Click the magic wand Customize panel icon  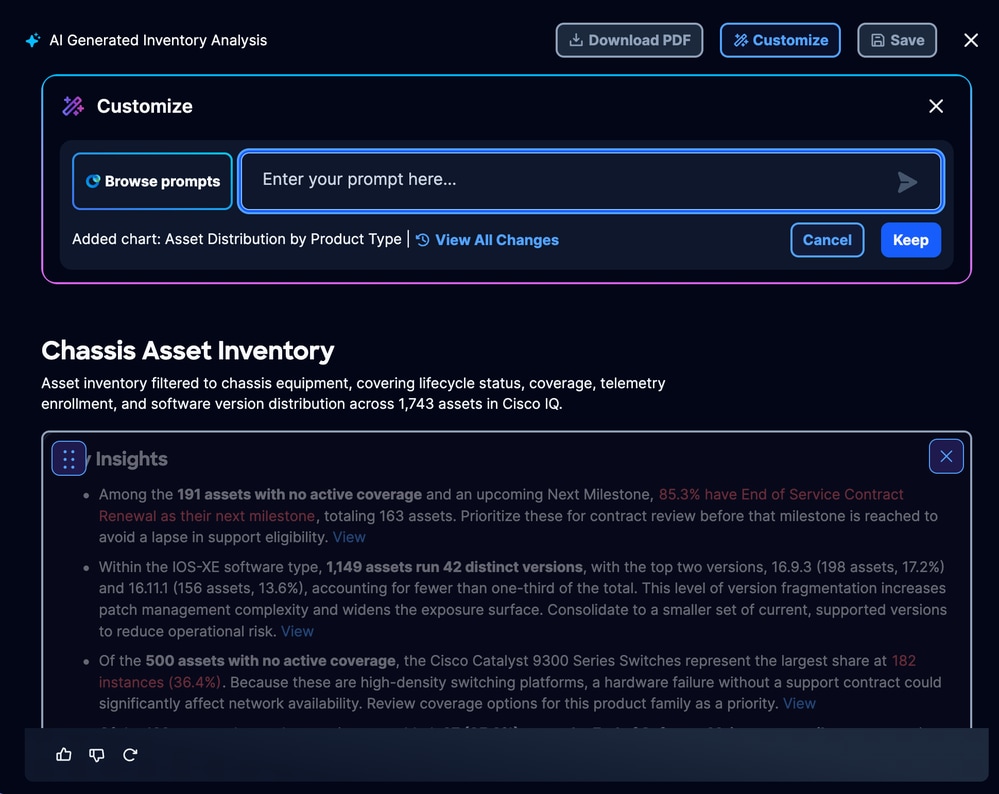pyautogui.click(x=73, y=106)
